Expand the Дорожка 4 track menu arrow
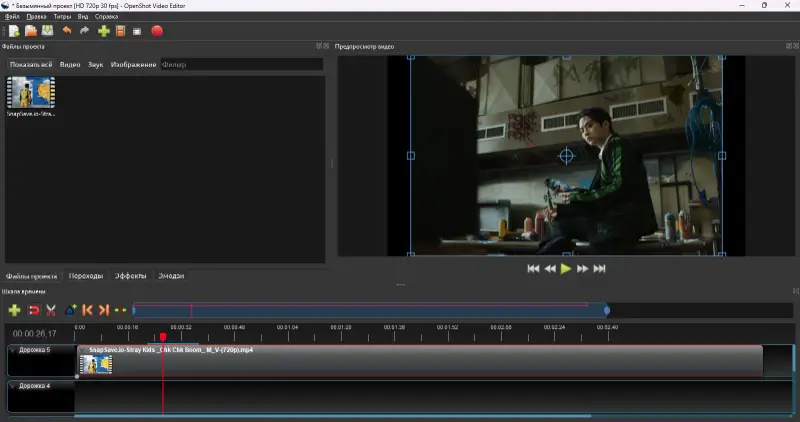800x422 pixels. 13,386
